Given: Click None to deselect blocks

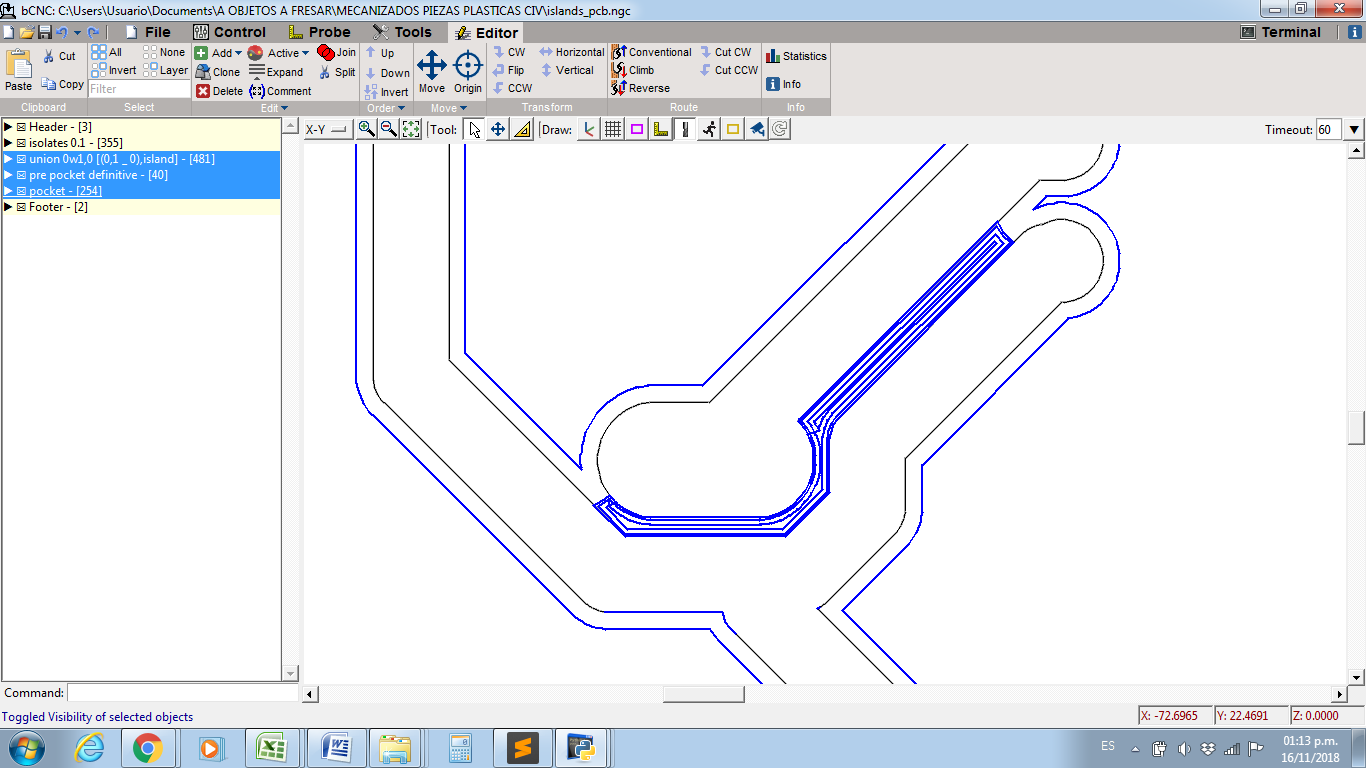Looking at the screenshot, I should click(x=164, y=52).
